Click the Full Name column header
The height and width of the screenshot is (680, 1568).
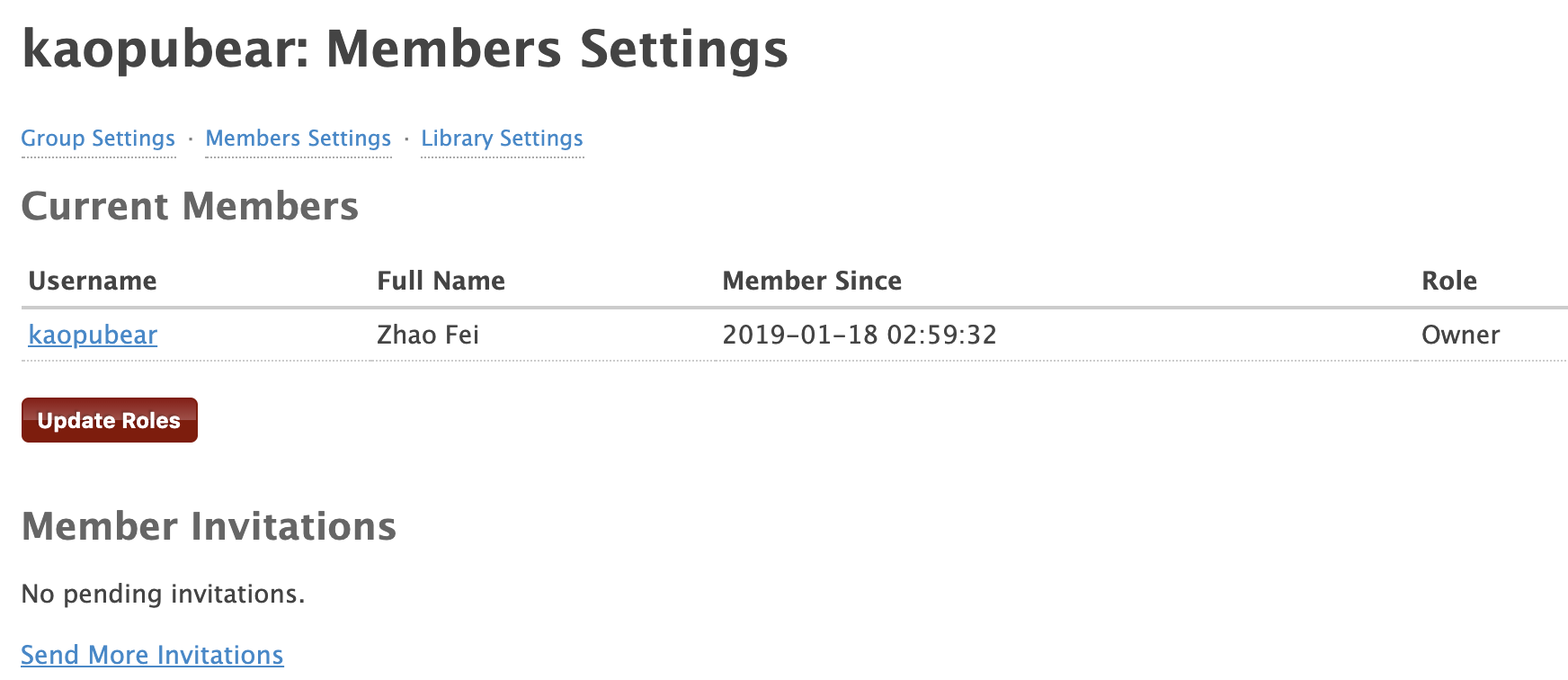[x=441, y=281]
